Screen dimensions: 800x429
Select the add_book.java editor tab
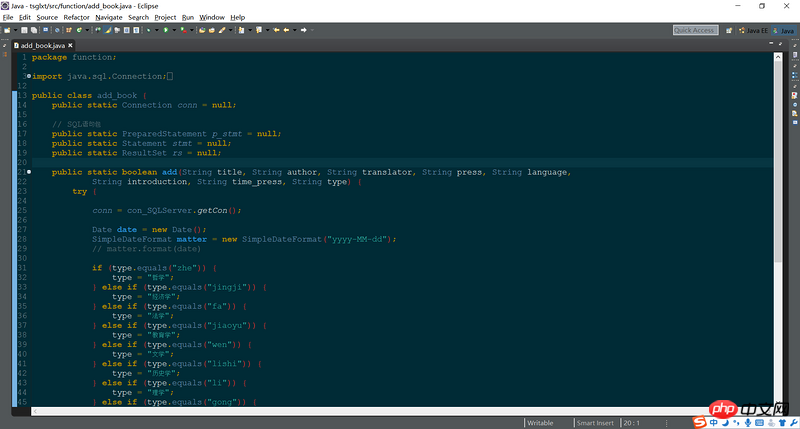pos(42,45)
